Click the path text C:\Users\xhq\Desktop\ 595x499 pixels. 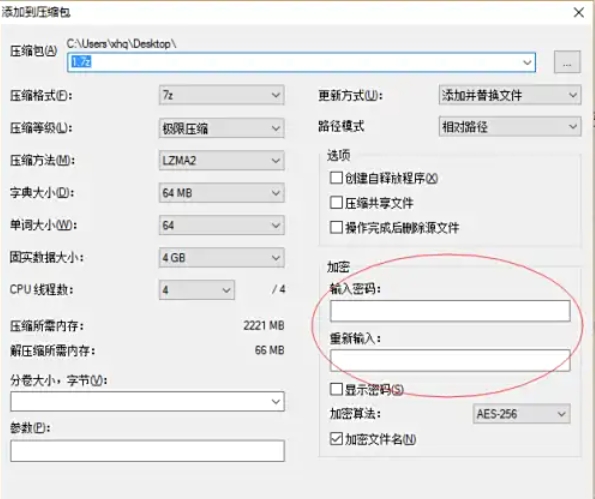121,44
